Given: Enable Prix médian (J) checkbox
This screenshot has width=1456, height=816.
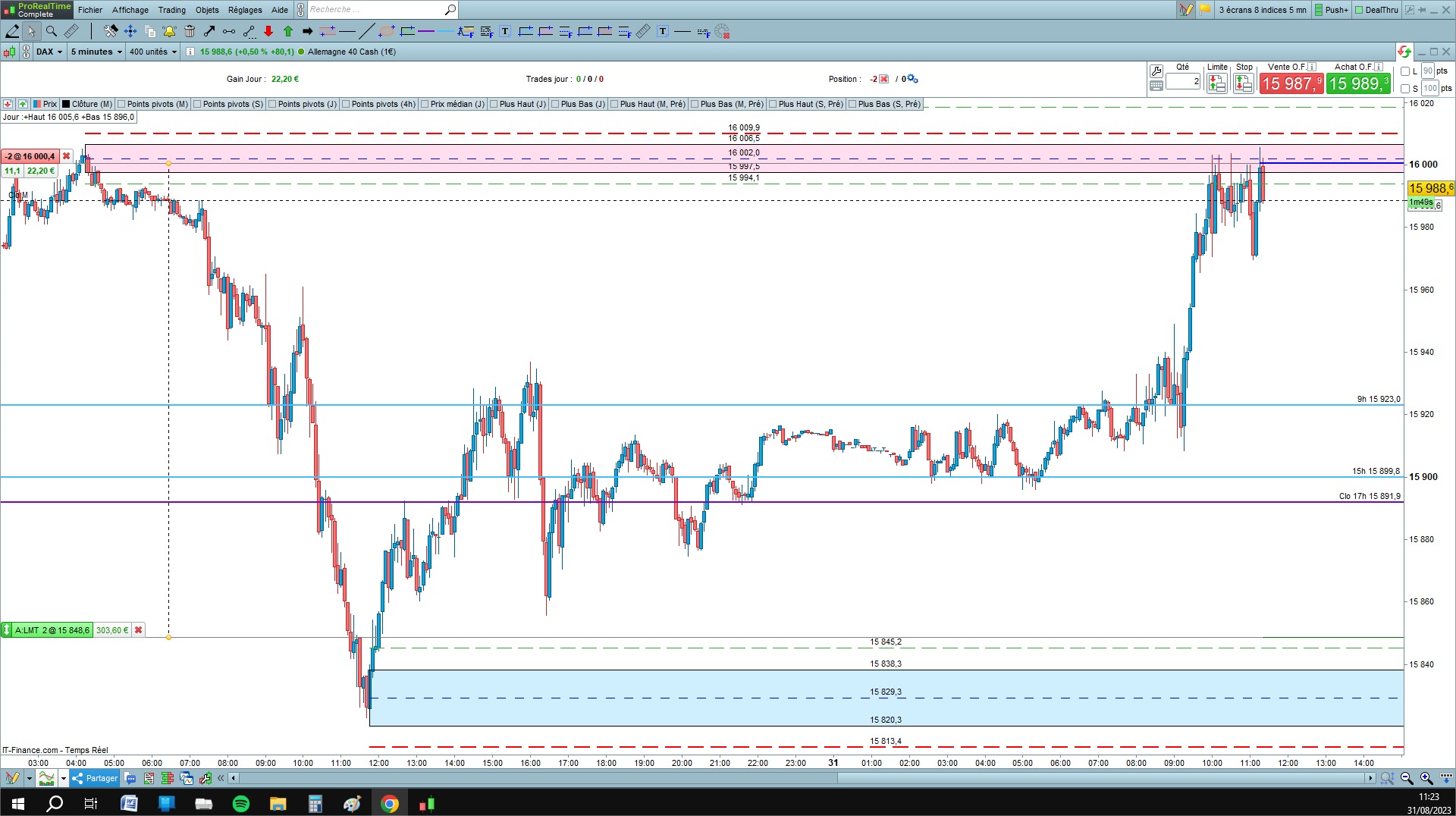Looking at the screenshot, I should click(x=425, y=104).
